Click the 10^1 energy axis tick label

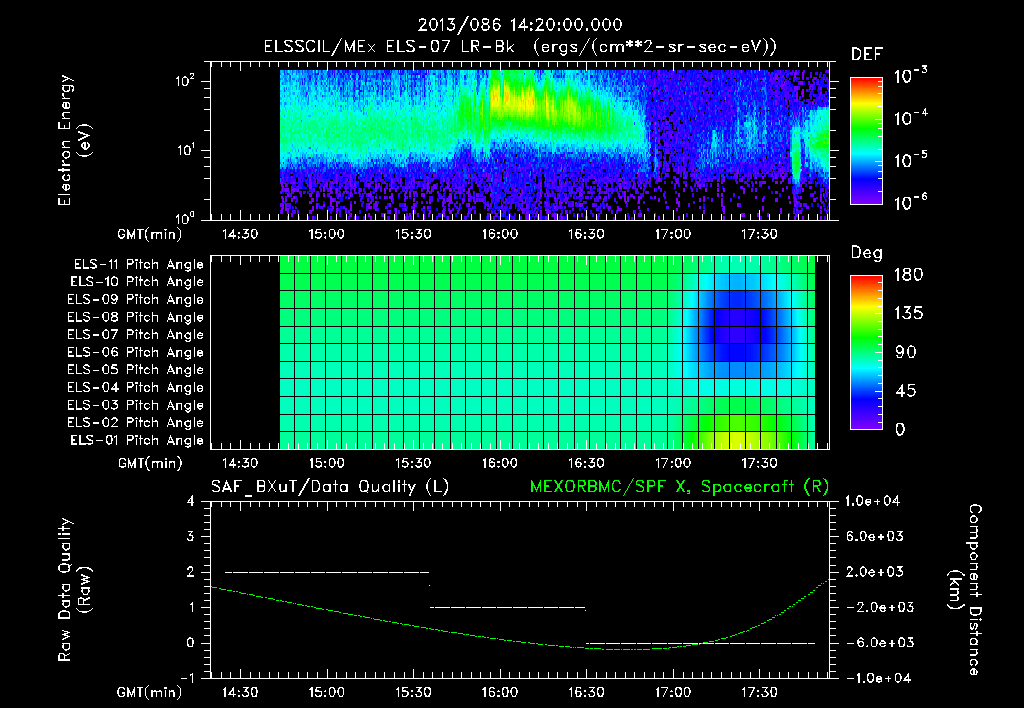coord(185,150)
